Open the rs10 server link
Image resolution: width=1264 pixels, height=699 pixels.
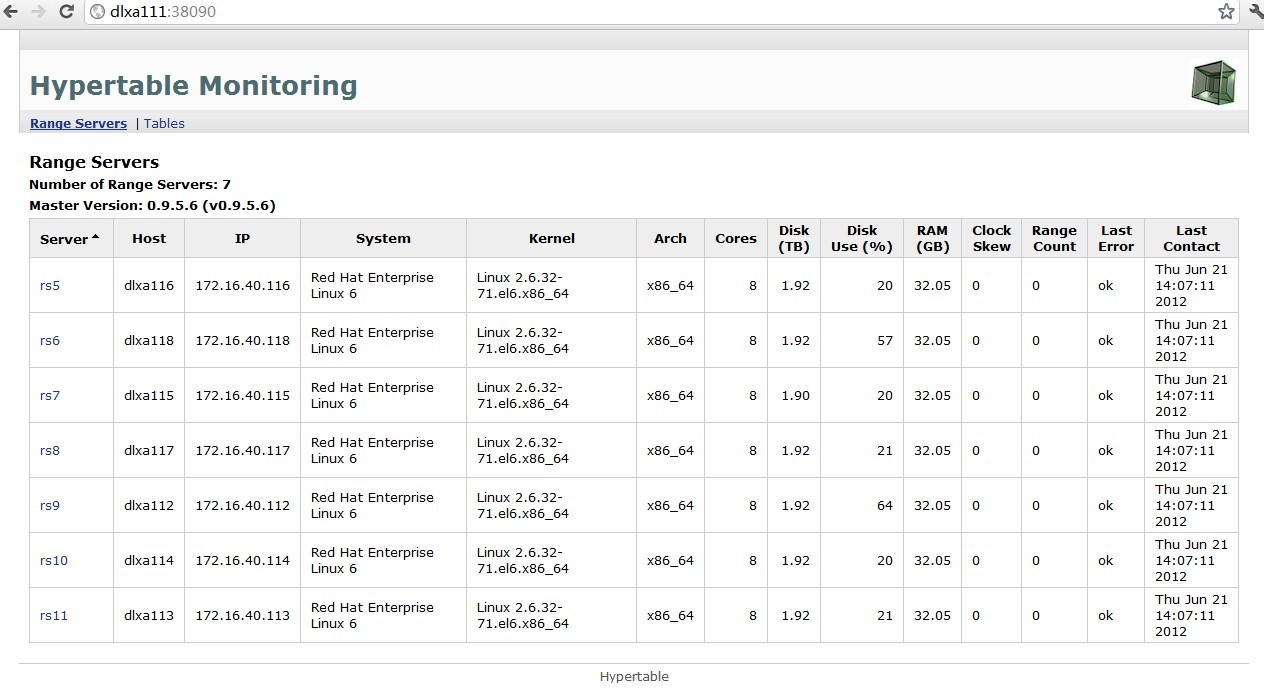54,561
